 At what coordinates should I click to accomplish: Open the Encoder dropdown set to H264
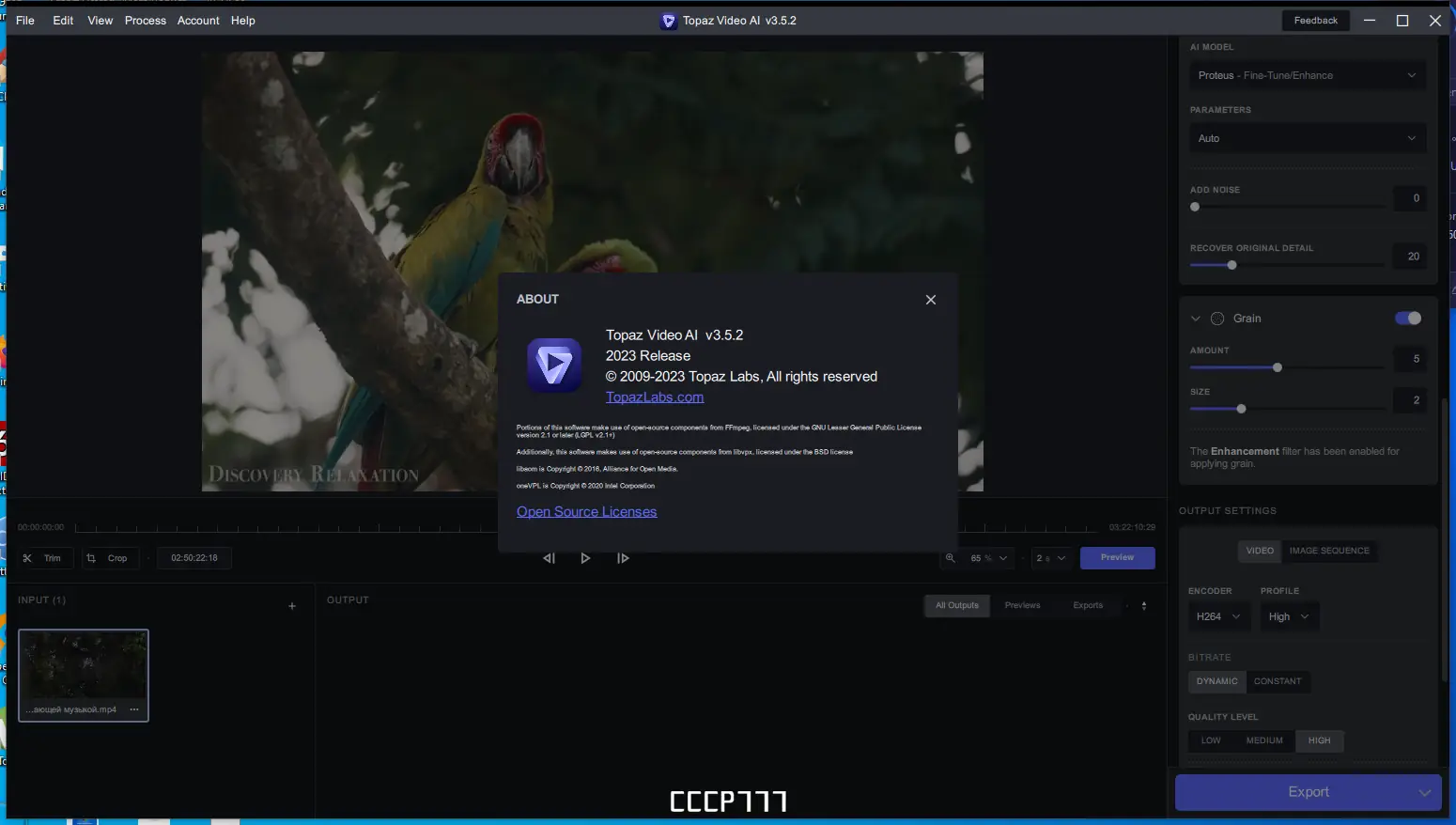tap(1218, 615)
